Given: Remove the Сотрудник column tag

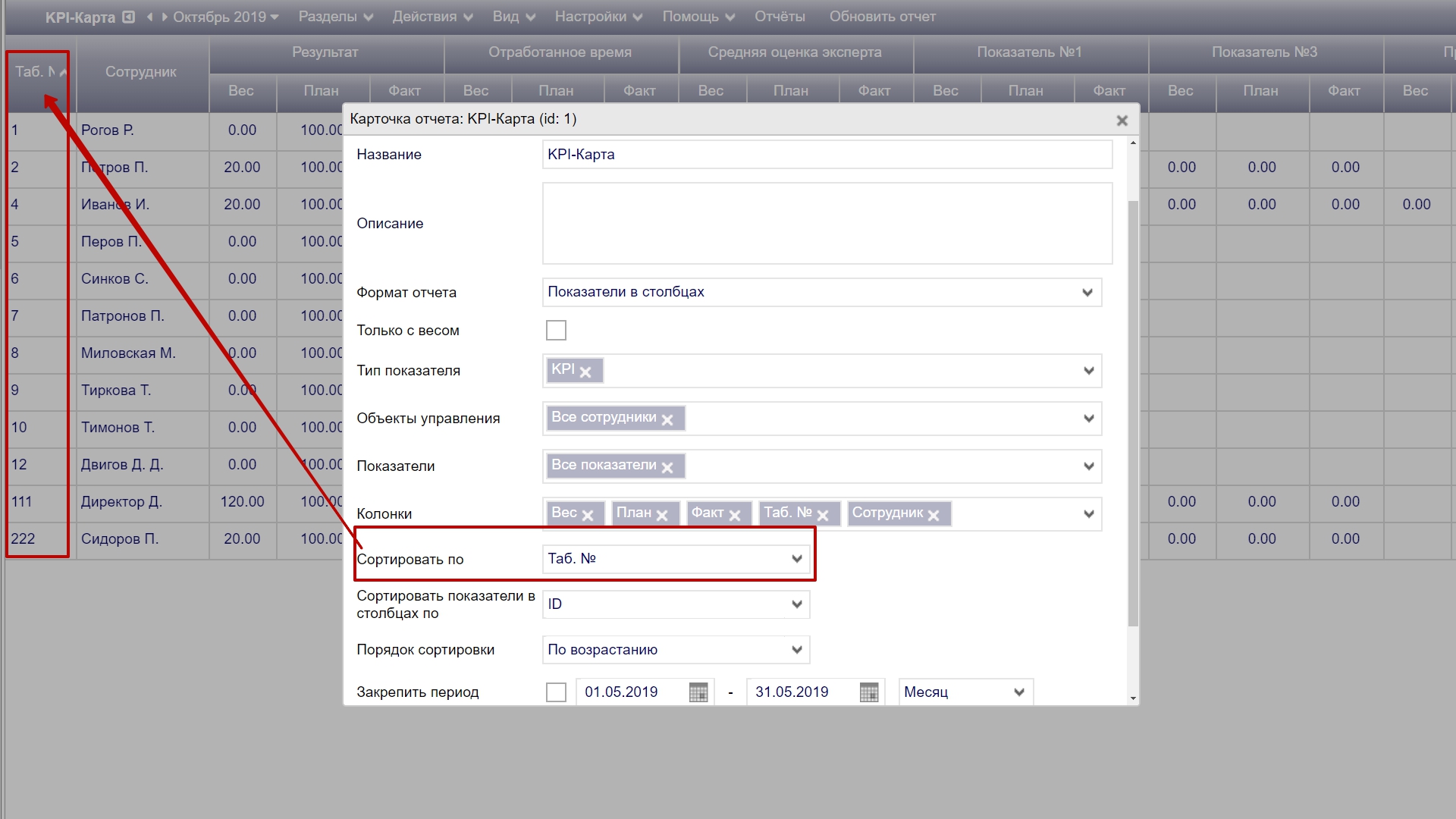Looking at the screenshot, I should [934, 515].
